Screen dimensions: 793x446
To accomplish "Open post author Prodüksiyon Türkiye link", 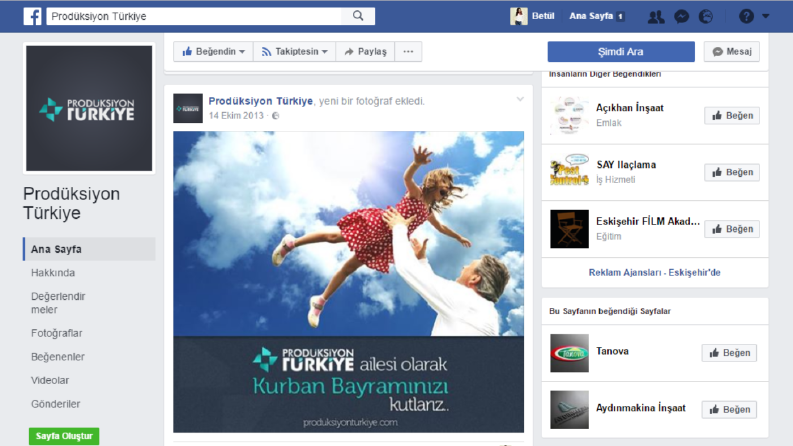I will [260, 101].
